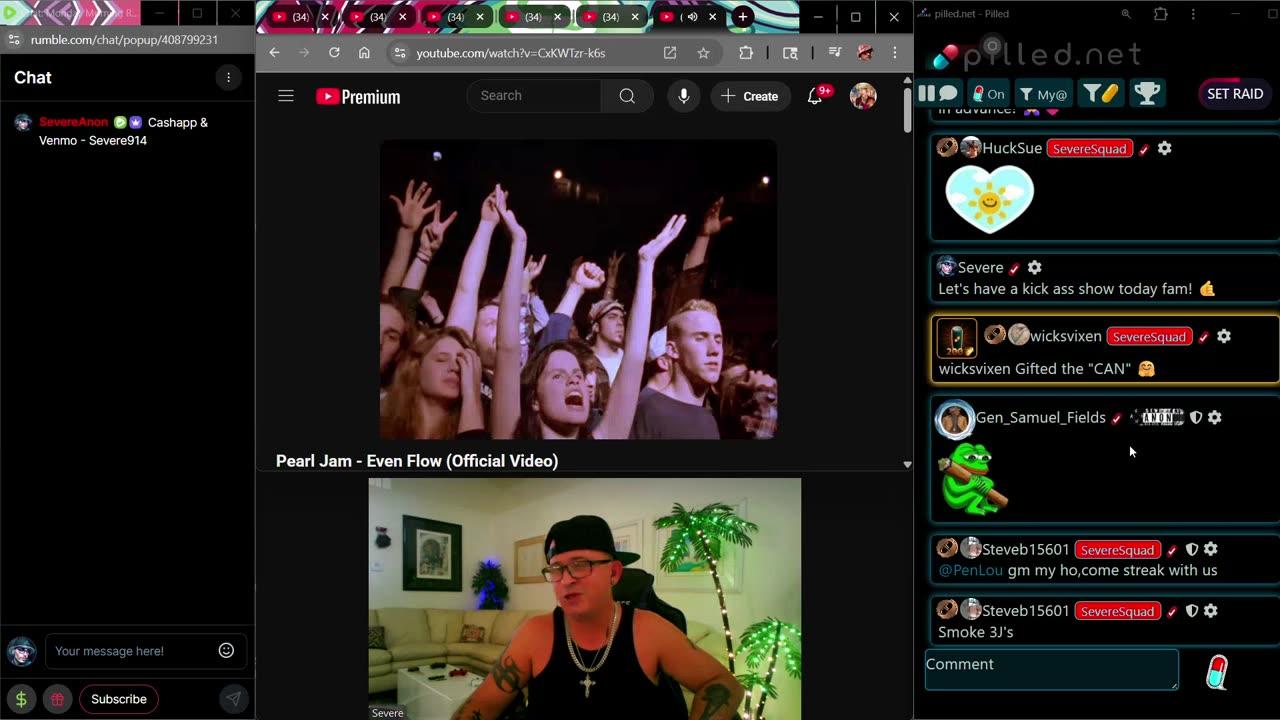Click the SevereAnon username in Rumble chat
Image resolution: width=1280 pixels, height=720 pixels.
[73, 122]
